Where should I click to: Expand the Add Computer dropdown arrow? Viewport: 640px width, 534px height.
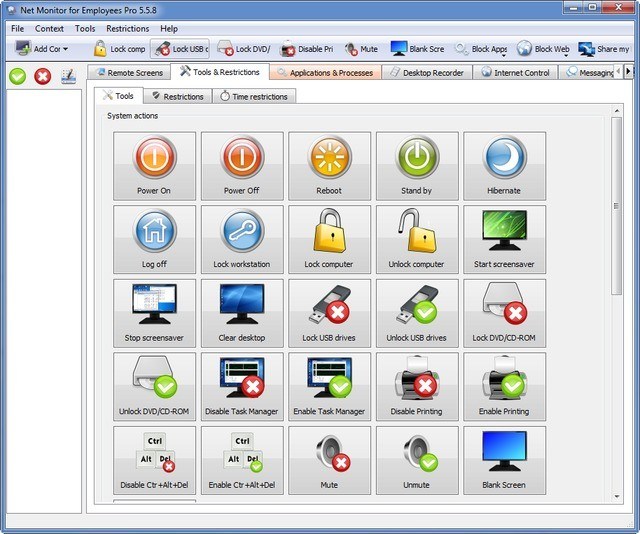[x=66, y=49]
